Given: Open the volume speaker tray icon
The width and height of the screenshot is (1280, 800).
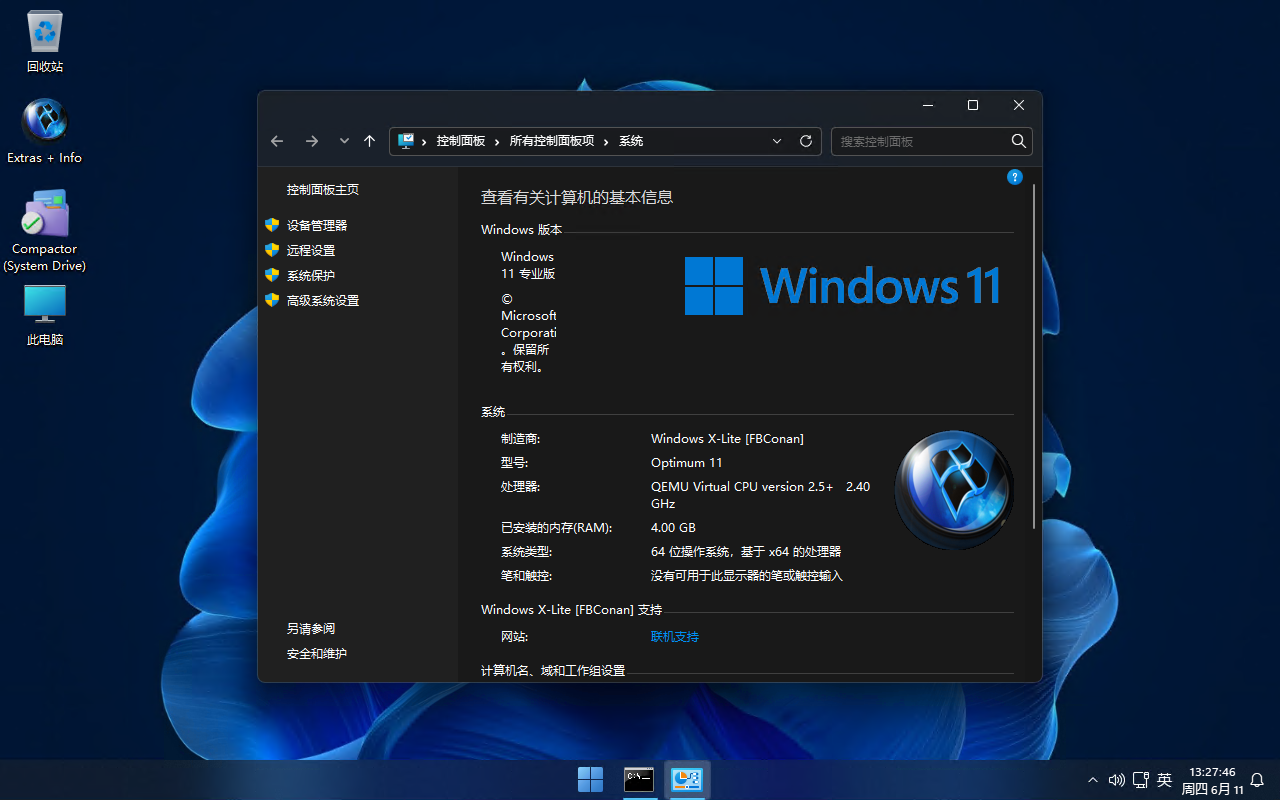Looking at the screenshot, I should pyautogui.click(x=1117, y=780).
